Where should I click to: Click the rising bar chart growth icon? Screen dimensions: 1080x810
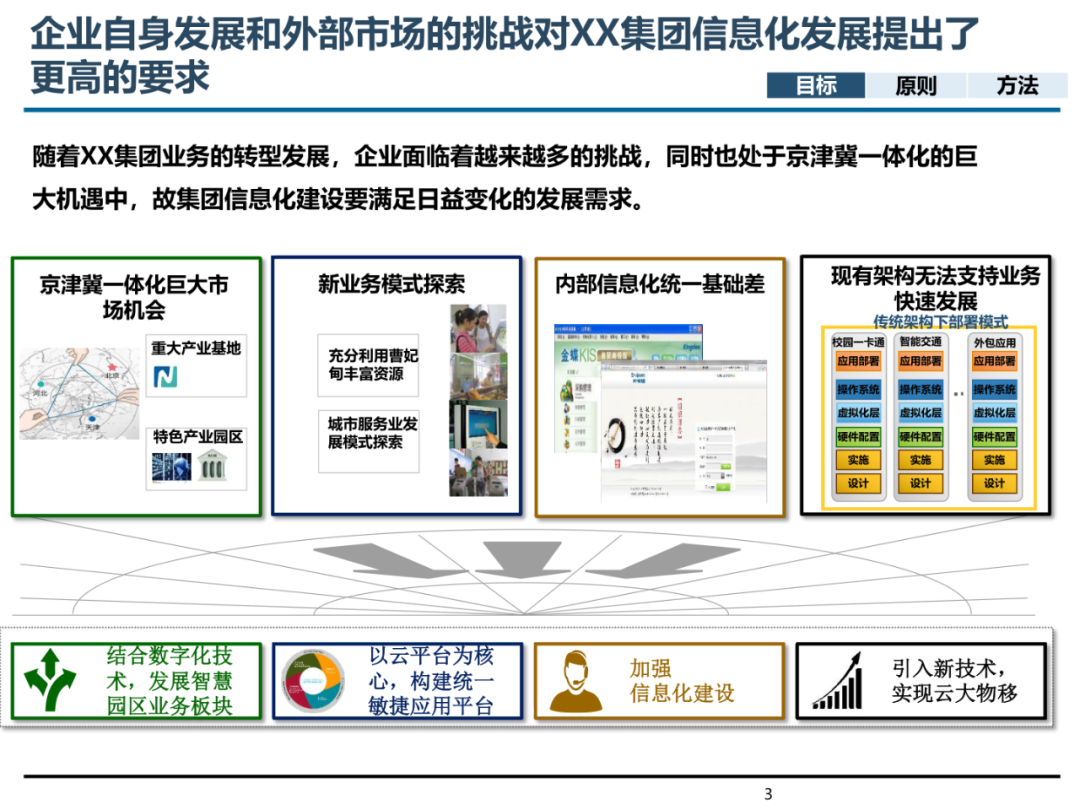point(838,681)
